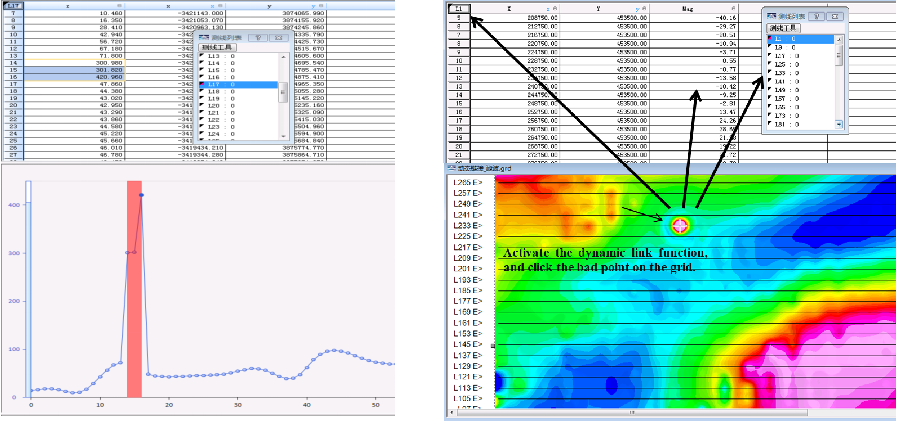The width and height of the screenshot is (904, 425).
Task: Select line L17 in the left line list
Action: 239,84
